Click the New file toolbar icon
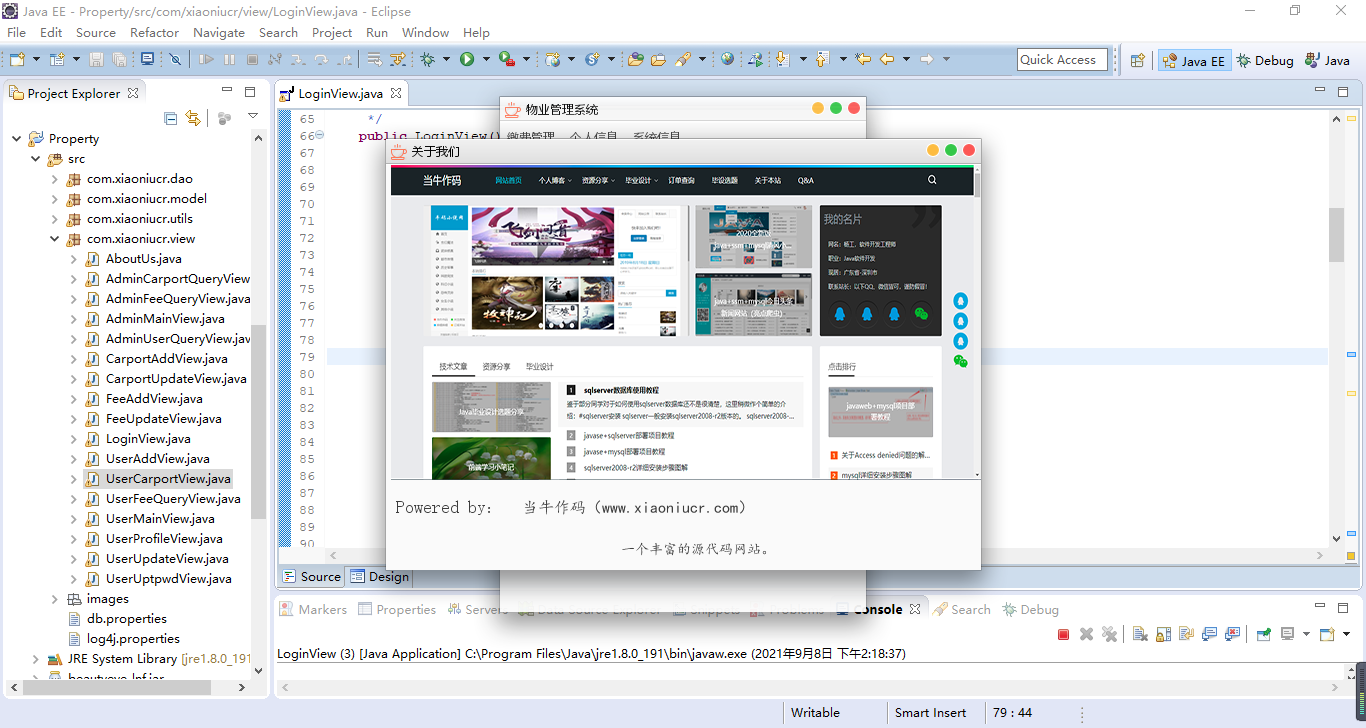 pyautogui.click(x=17, y=60)
